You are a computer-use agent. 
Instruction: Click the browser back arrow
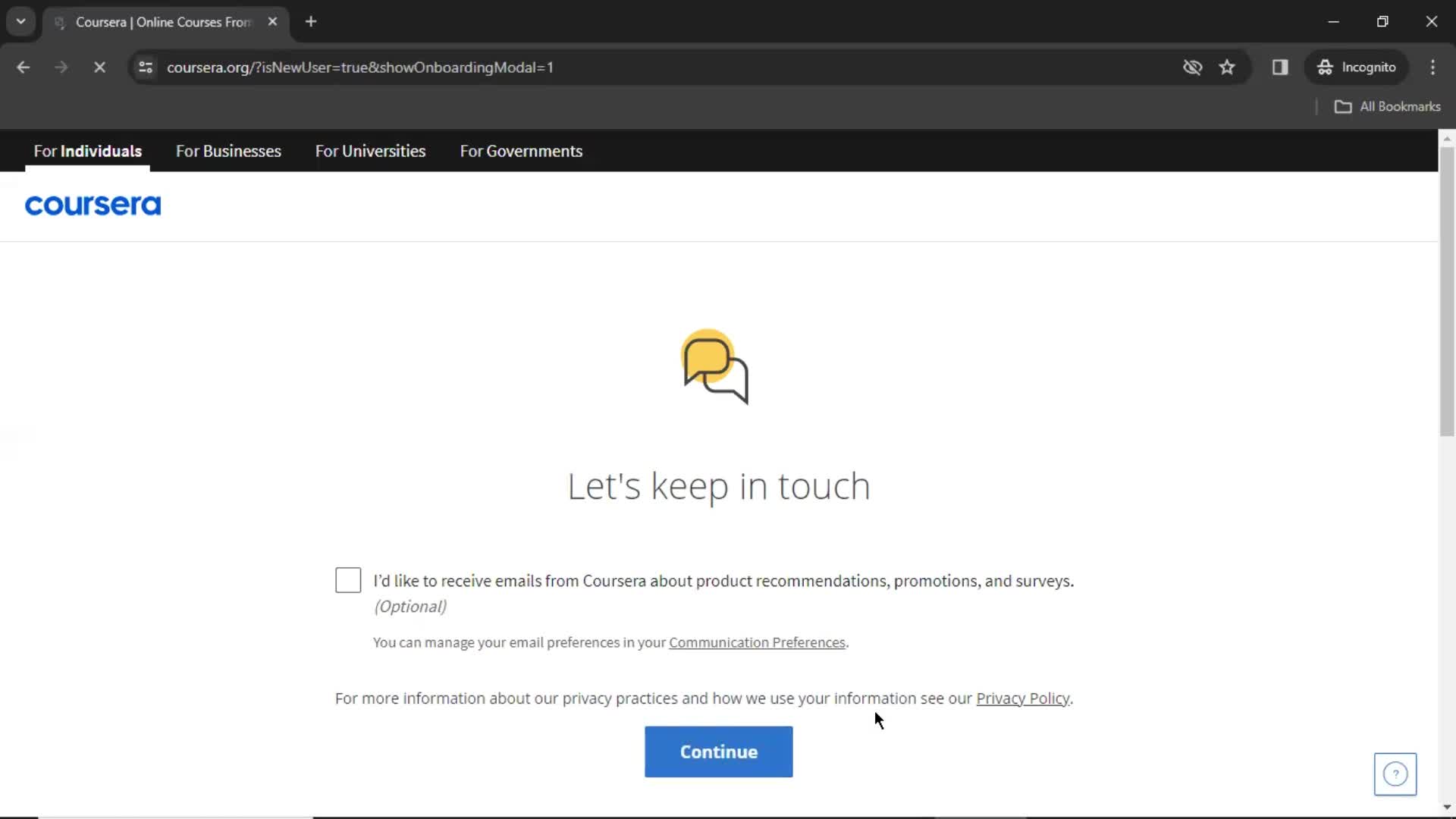click(x=24, y=67)
